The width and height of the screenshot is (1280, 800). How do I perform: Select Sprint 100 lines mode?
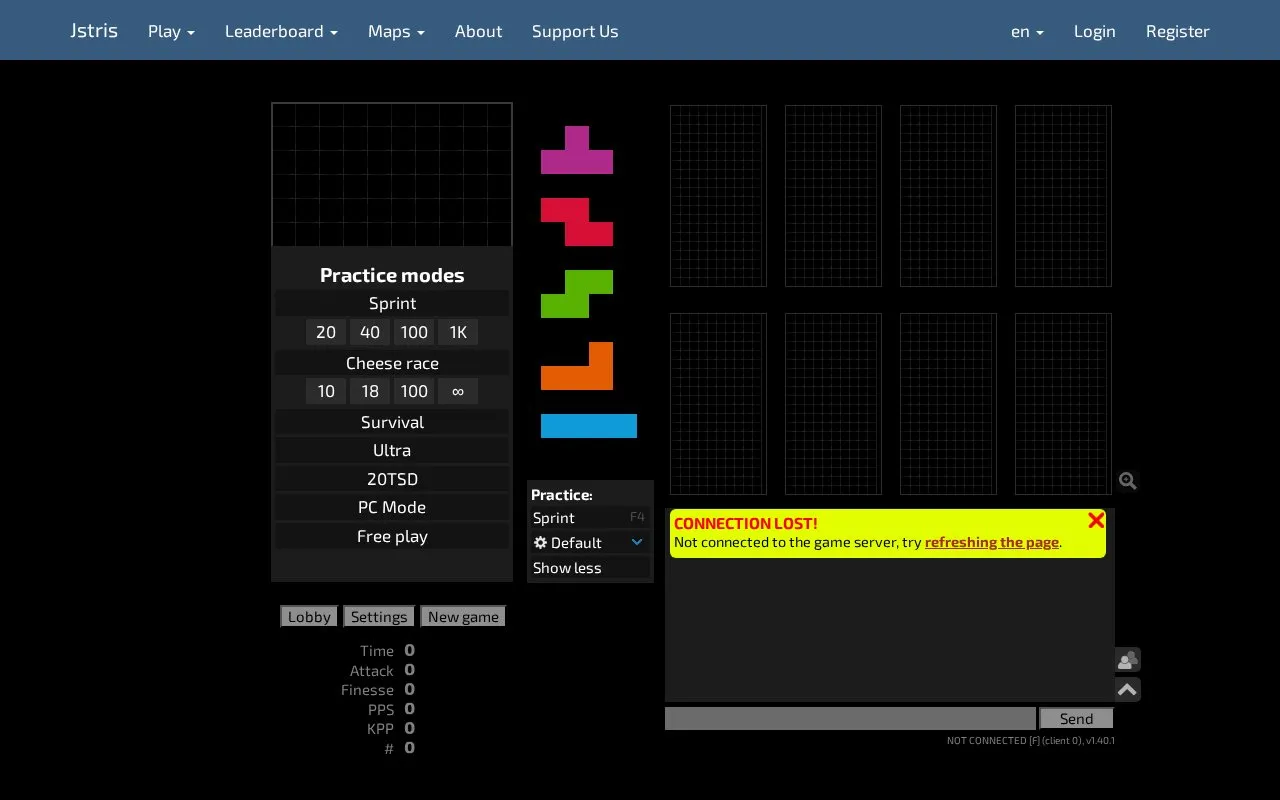point(414,332)
